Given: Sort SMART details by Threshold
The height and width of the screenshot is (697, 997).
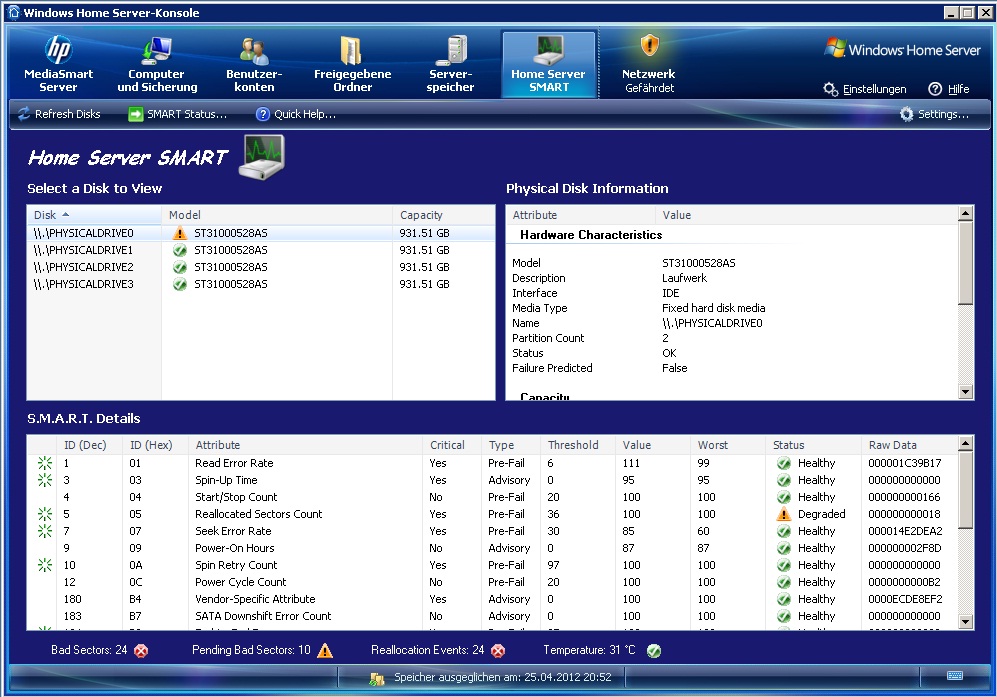Looking at the screenshot, I should [x=578, y=445].
